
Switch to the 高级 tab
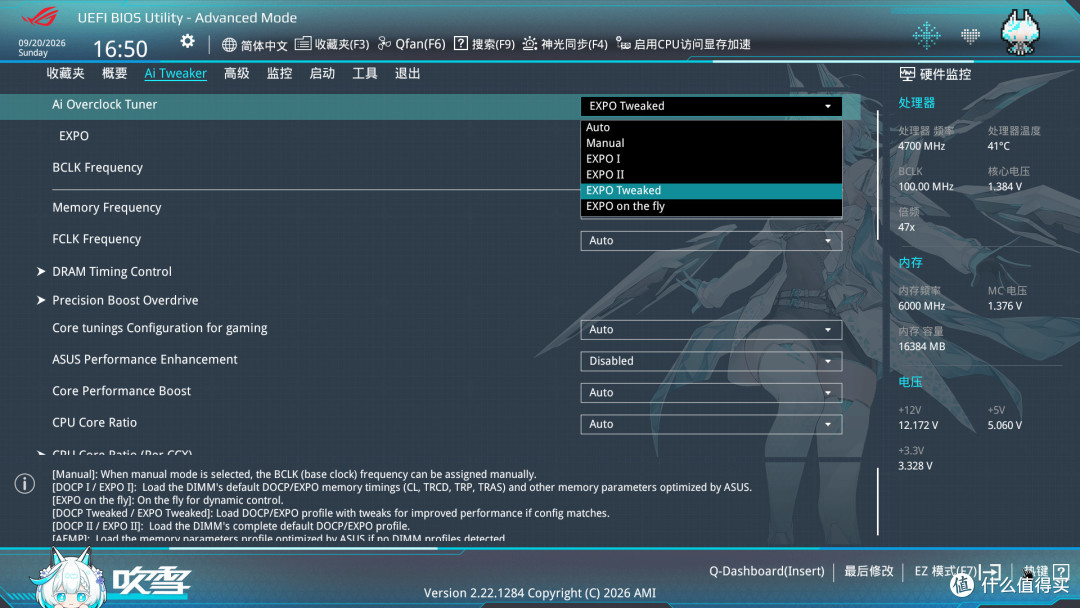tap(236, 74)
